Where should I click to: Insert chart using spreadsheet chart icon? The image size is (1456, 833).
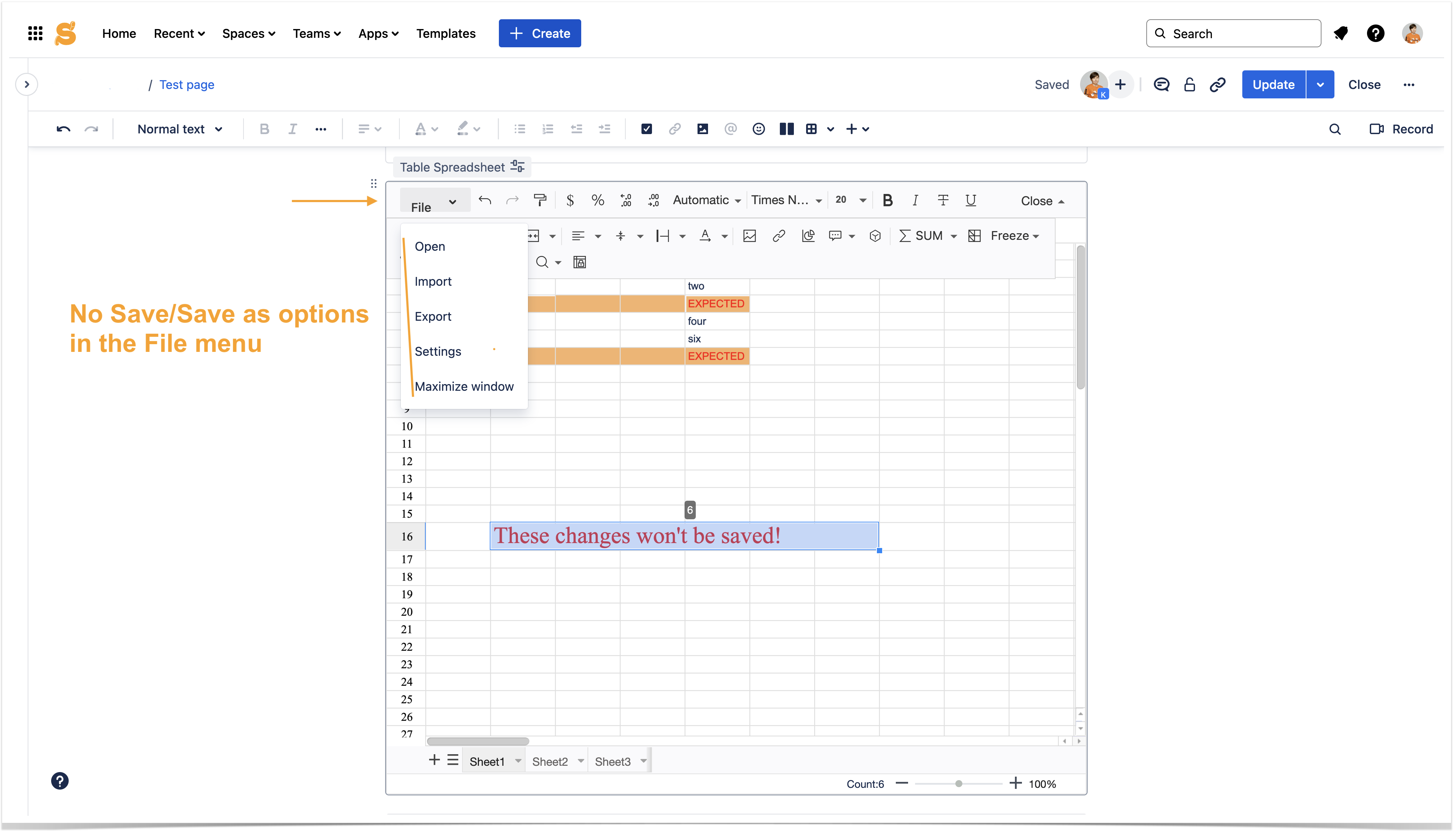(x=808, y=236)
